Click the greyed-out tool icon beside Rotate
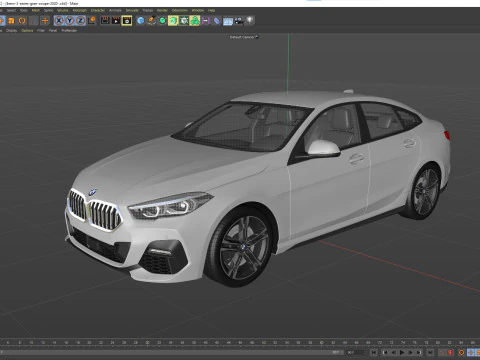Screen dimensions: 480x360 point(33,21)
